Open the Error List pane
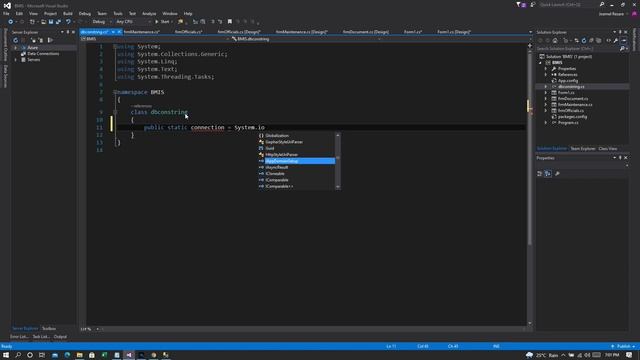The height and width of the screenshot is (360, 640). pos(19,337)
